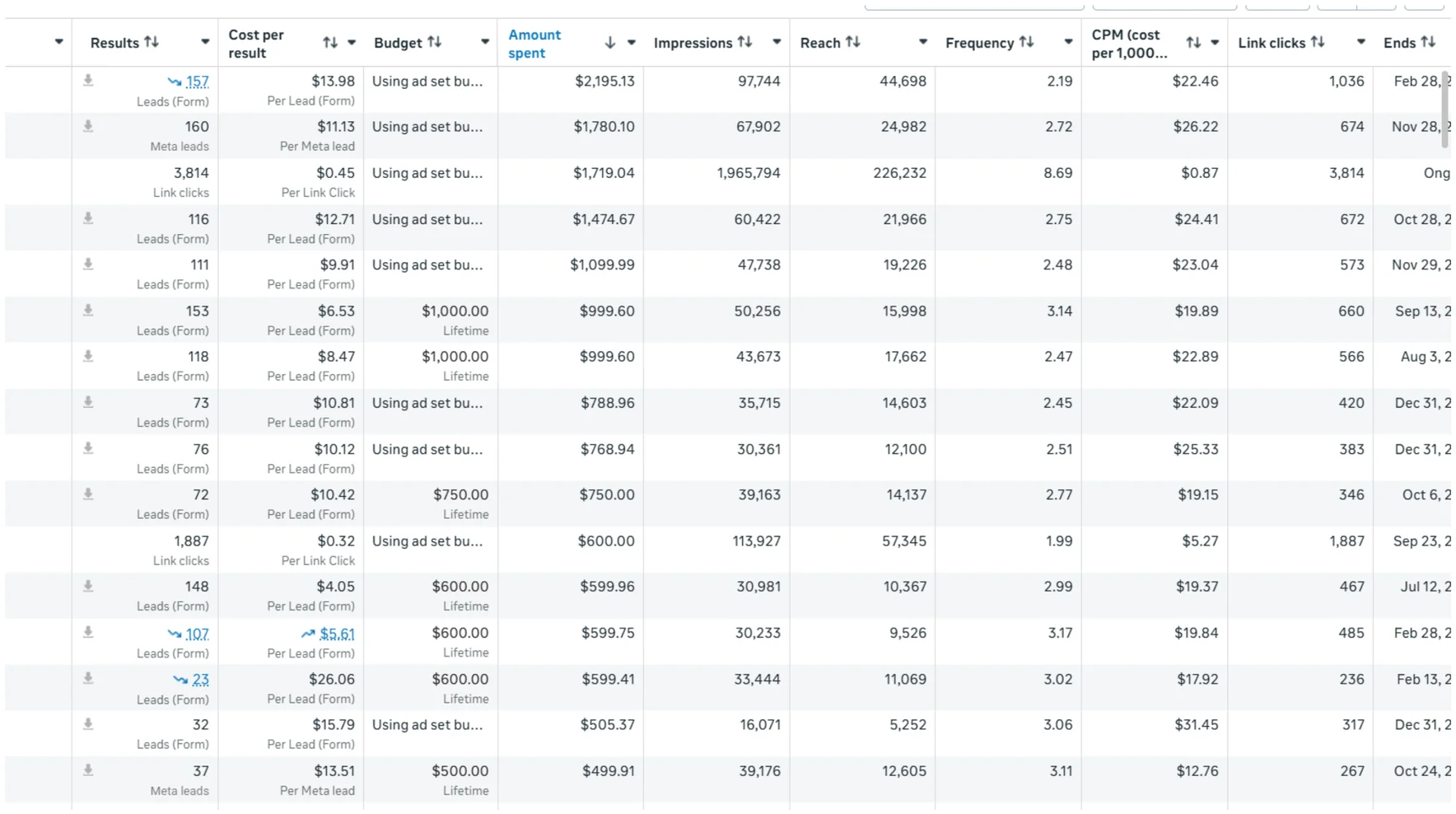1456x814 pixels.
Task: Select the $31.45 CPM cell
Action: click(1197, 725)
